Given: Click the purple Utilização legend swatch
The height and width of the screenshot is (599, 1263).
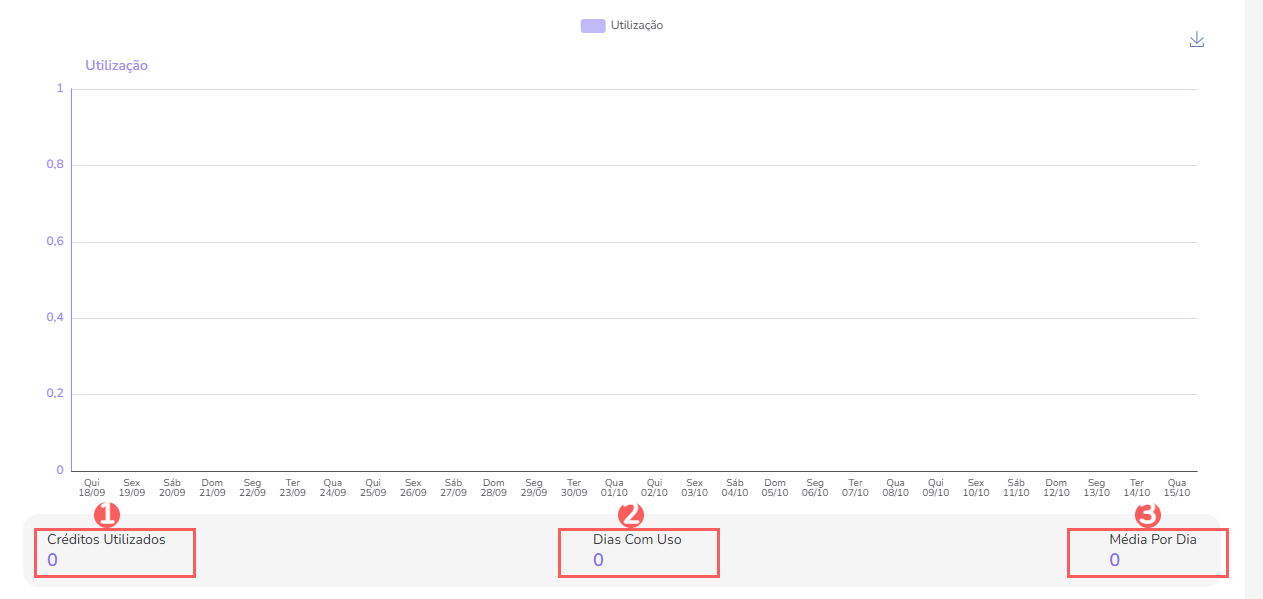Looking at the screenshot, I should pyautogui.click(x=592, y=25).
